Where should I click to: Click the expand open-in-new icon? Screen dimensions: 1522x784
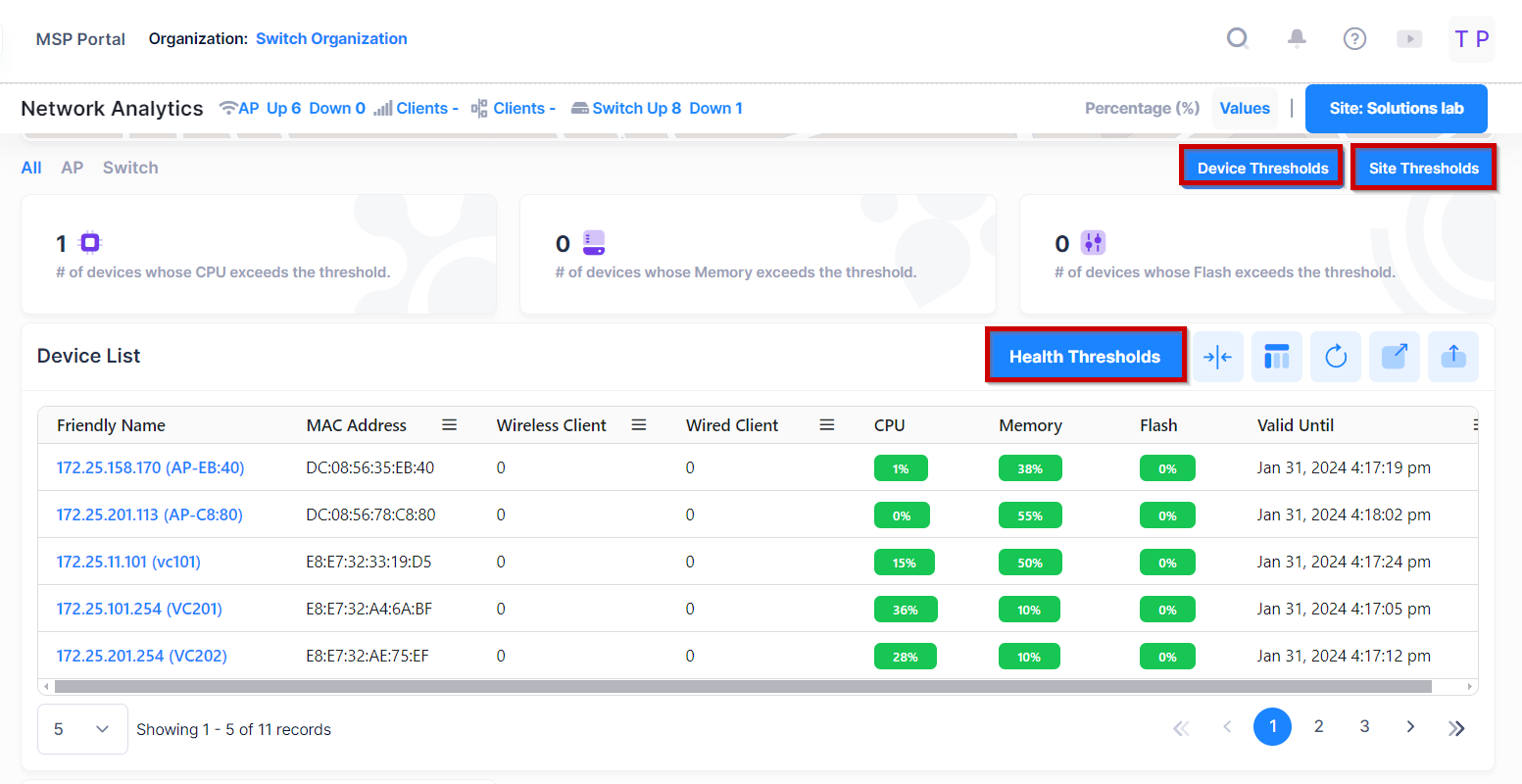tap(1395, 357)
